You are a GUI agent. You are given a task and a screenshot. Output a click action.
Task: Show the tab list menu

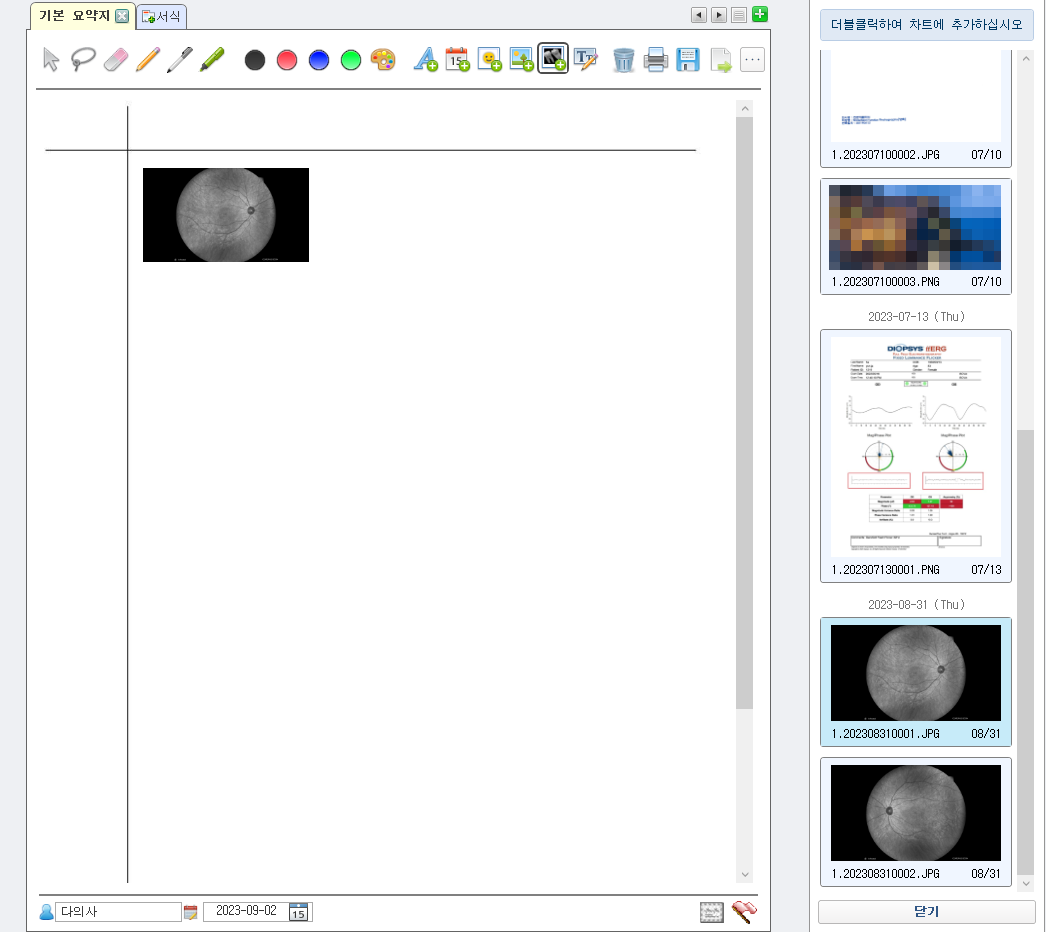point(739,15)
